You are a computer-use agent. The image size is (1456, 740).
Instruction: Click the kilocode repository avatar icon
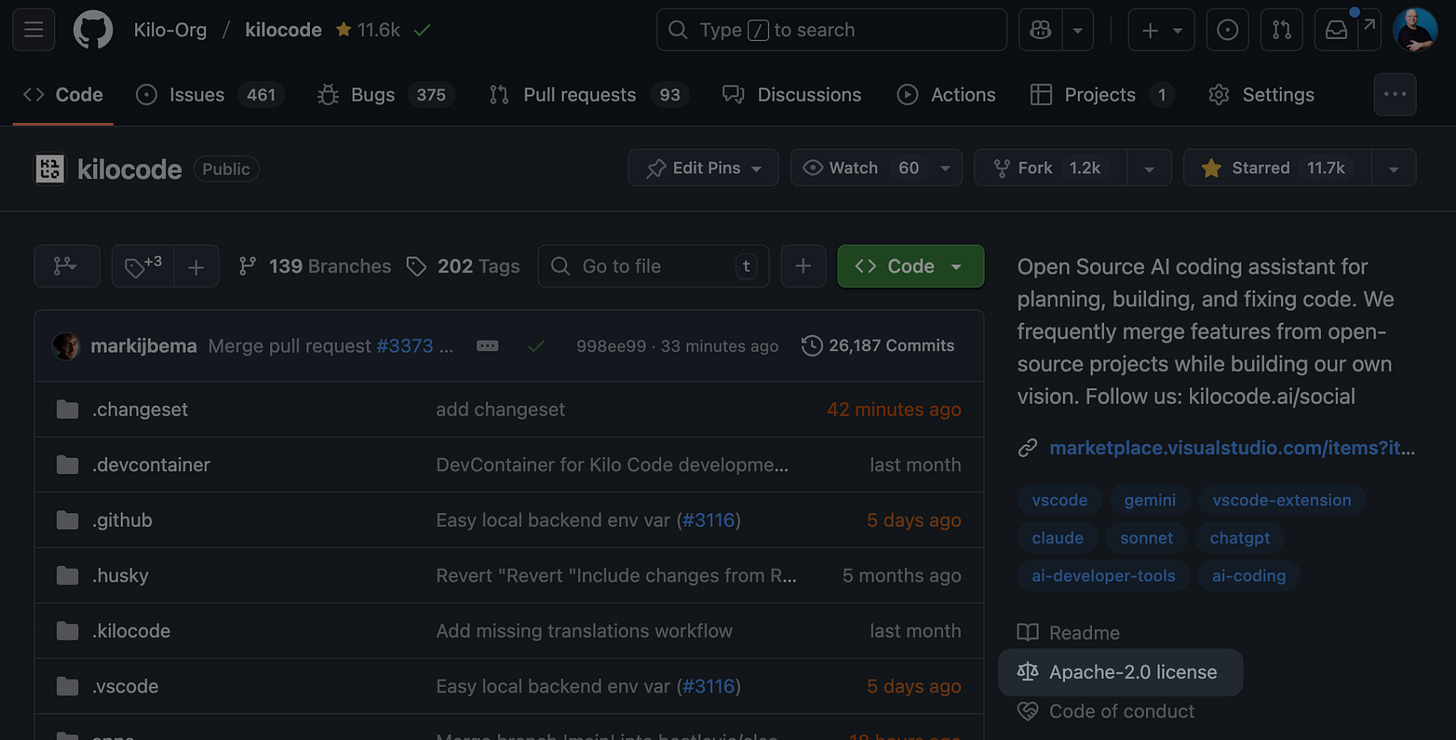(50, 168)
